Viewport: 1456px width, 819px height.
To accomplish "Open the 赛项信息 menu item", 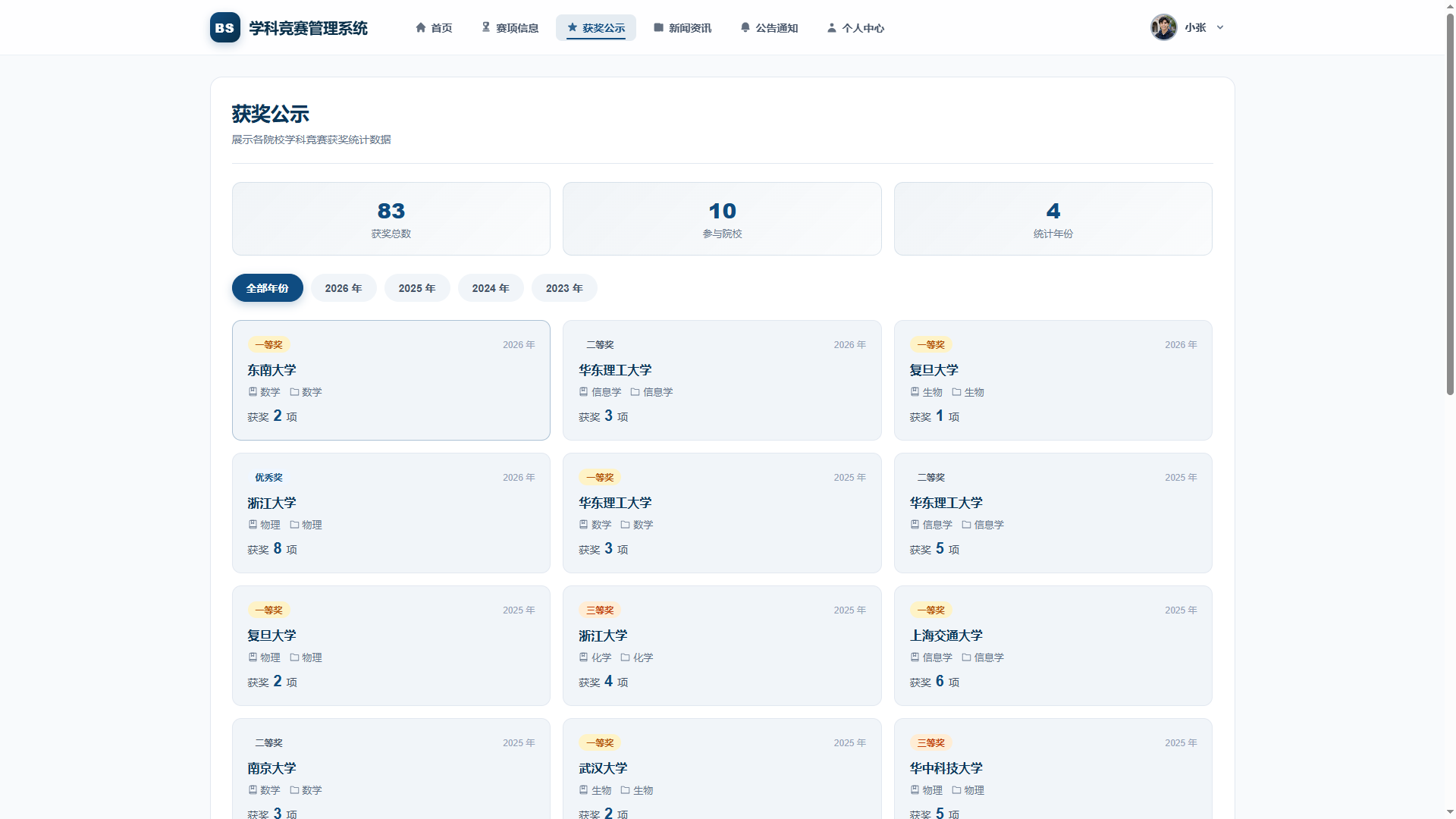I will [x=510, y=27].
